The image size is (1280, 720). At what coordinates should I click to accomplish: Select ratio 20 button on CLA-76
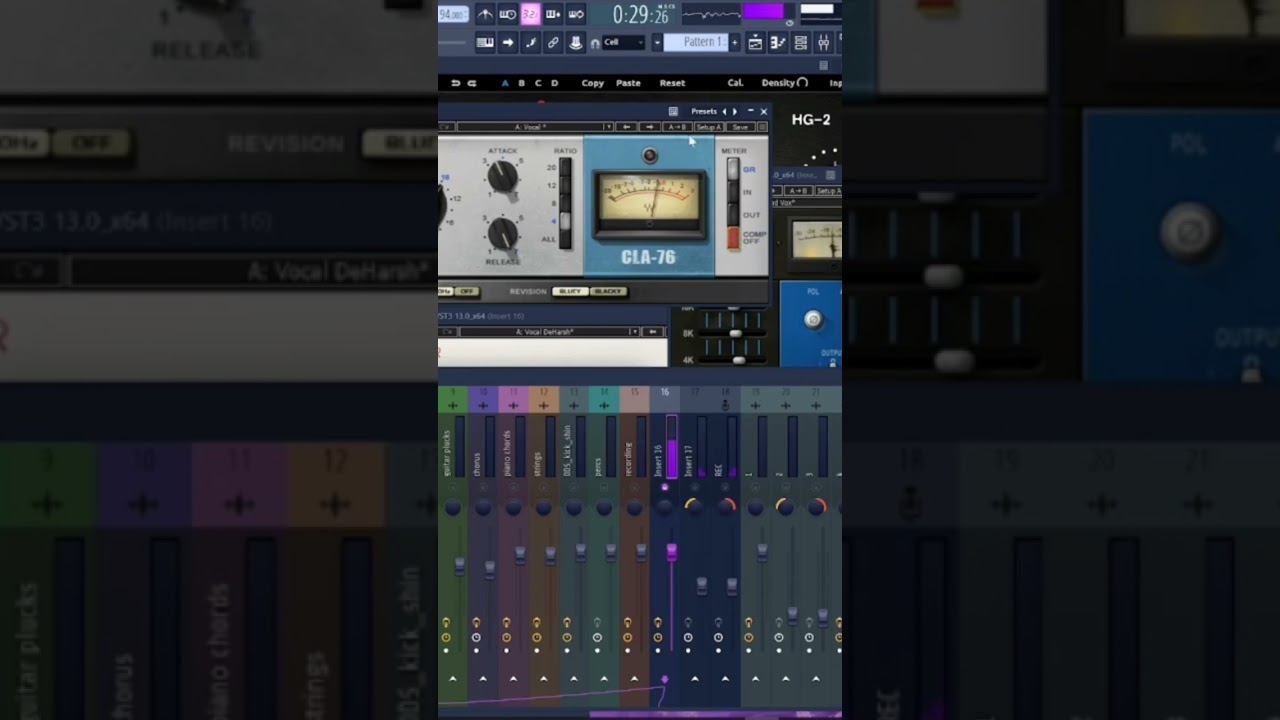564,168
